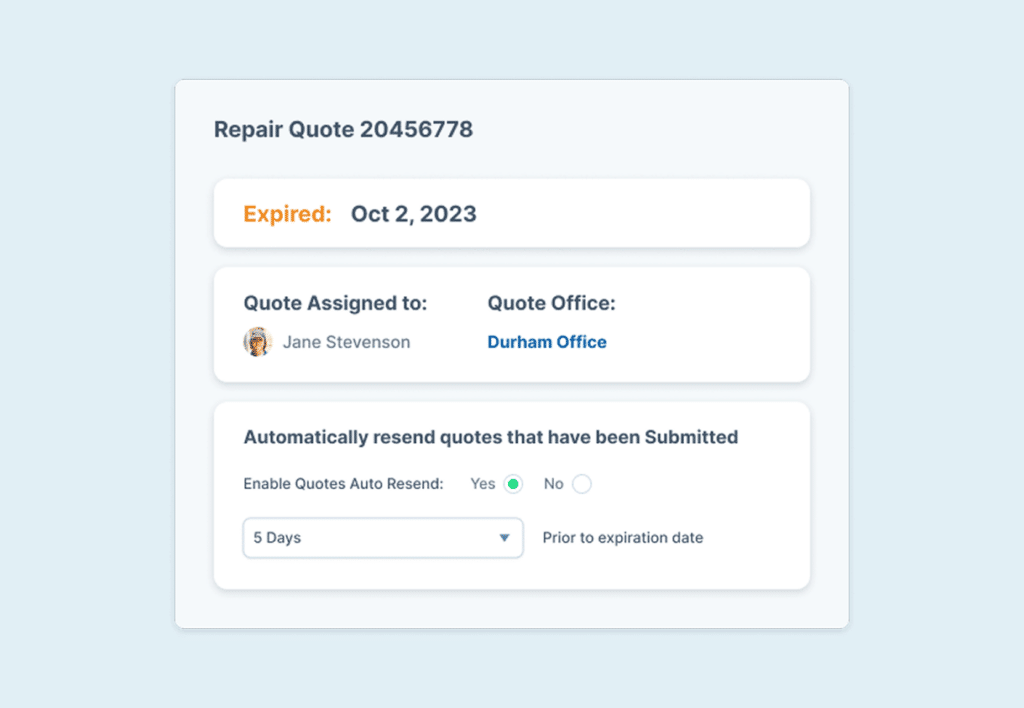Click the "Prior to expiration date" text
Image resolution: width=1024 pixels, height=708 pixels.
[x=622, y=538]
